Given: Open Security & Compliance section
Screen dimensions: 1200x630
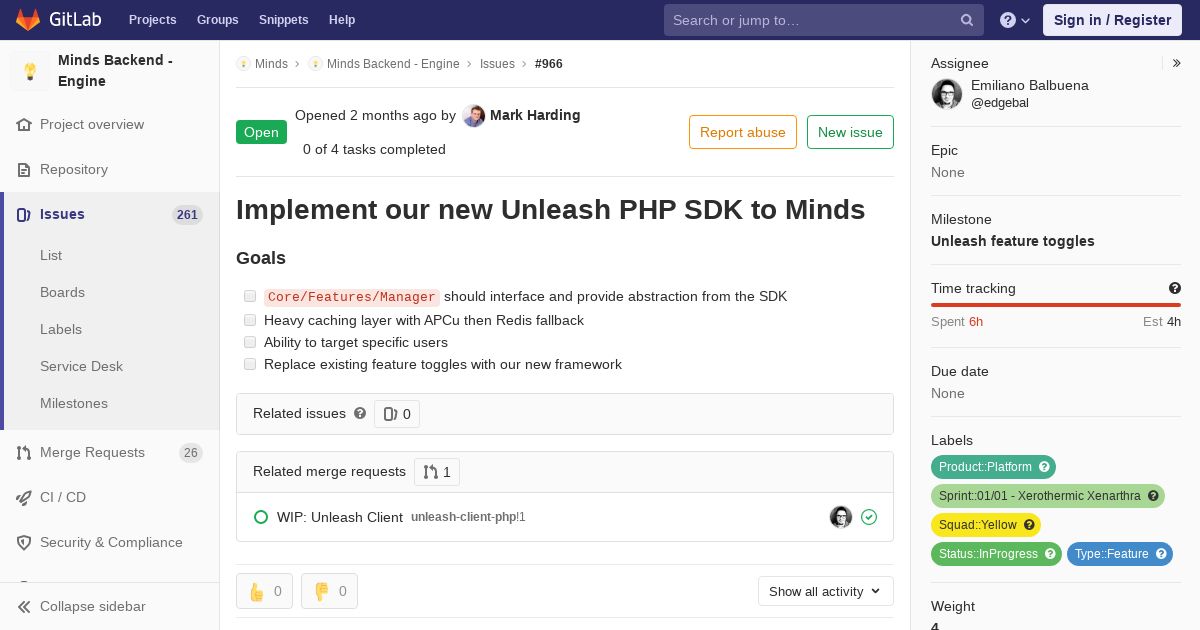Looking at the screenshot, I should tap(111, 542).
